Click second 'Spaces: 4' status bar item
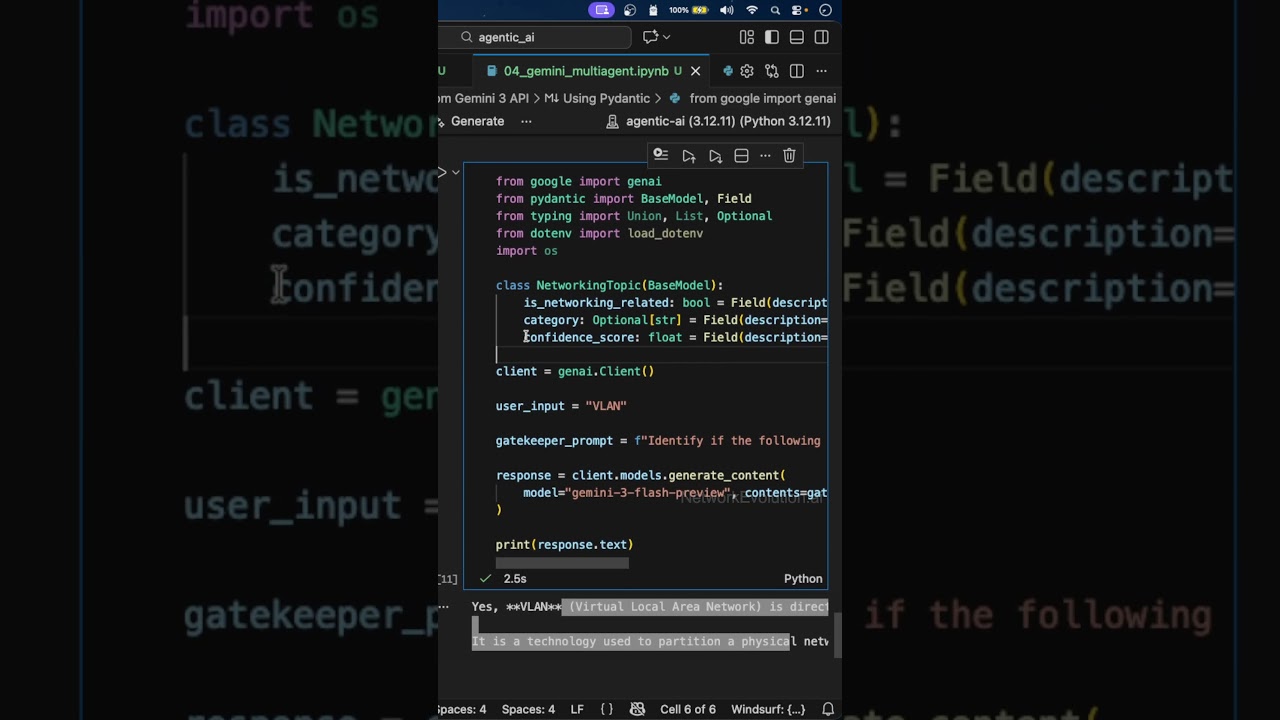Viewport: 1280px width, 720px height. (528, 709)
